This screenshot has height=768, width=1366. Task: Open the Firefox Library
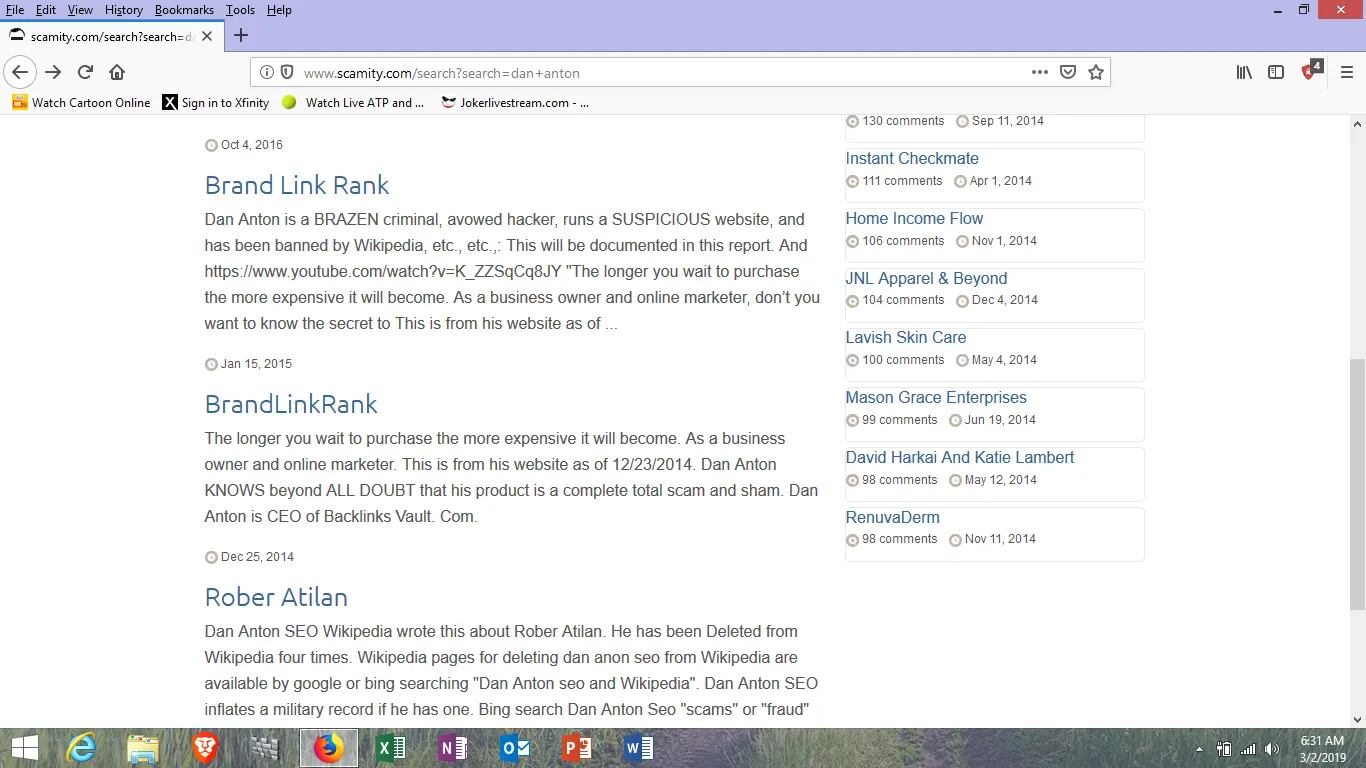[1244, 72]
